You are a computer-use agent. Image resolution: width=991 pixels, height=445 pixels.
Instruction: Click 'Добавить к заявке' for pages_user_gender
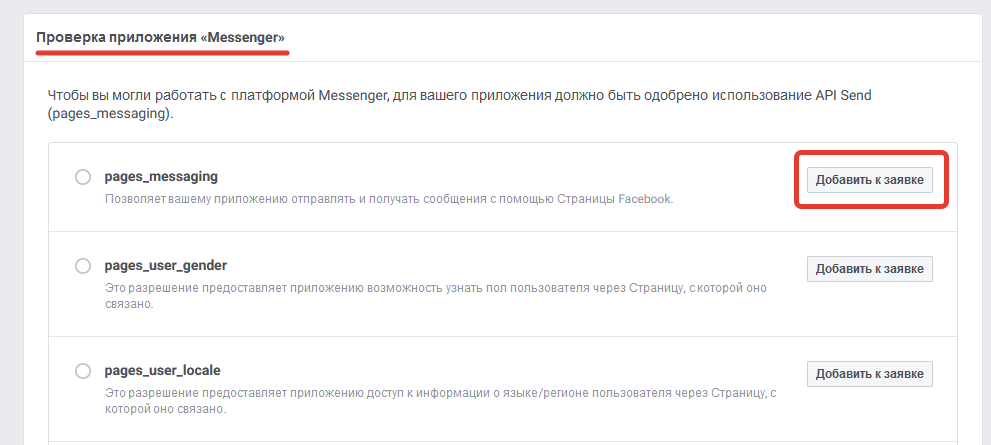[870, 269]
